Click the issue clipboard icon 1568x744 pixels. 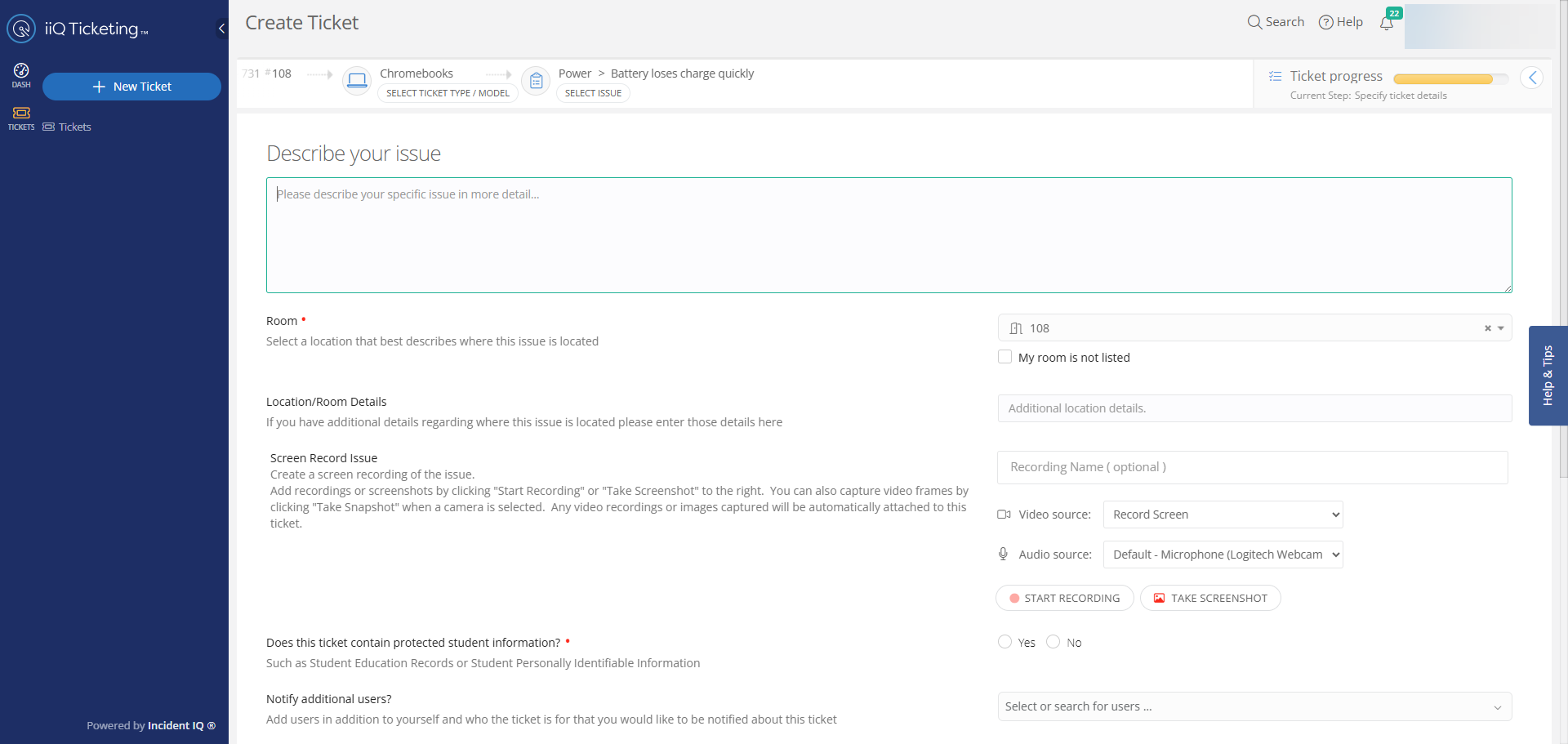536,80
